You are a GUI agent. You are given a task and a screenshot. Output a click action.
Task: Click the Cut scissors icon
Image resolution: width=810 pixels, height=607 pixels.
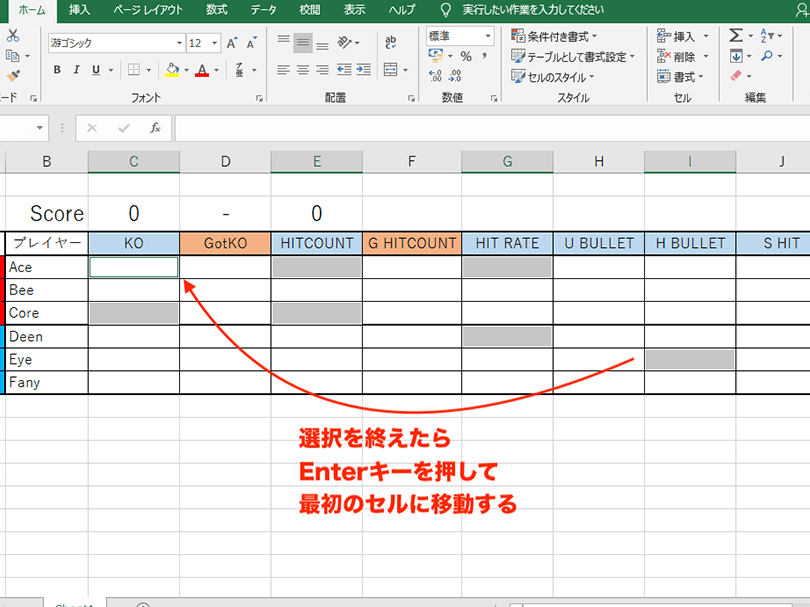tap(13, 36)
